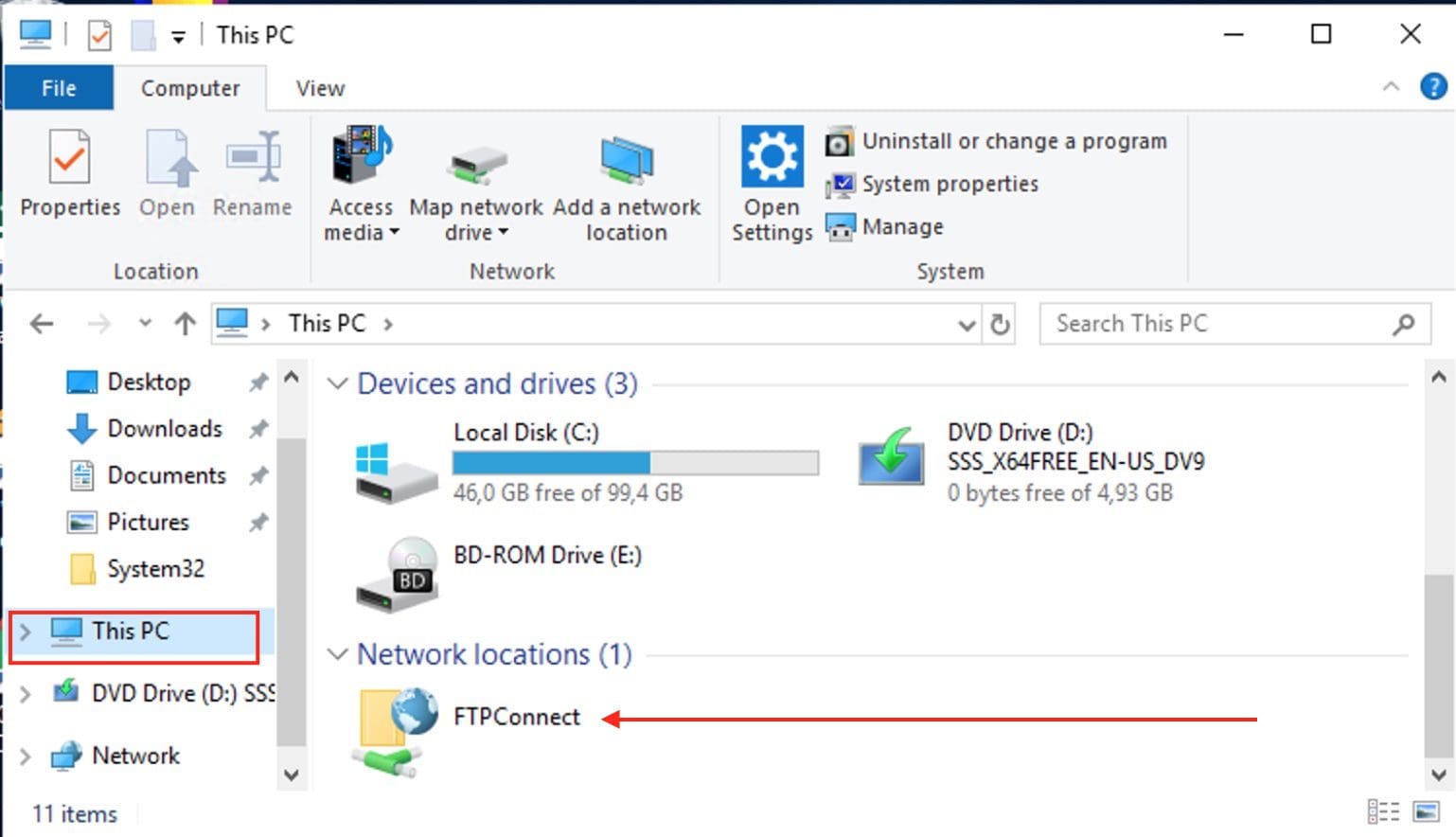Open the FTPConnect network location

pyautogui.click(x=516, y=717)
